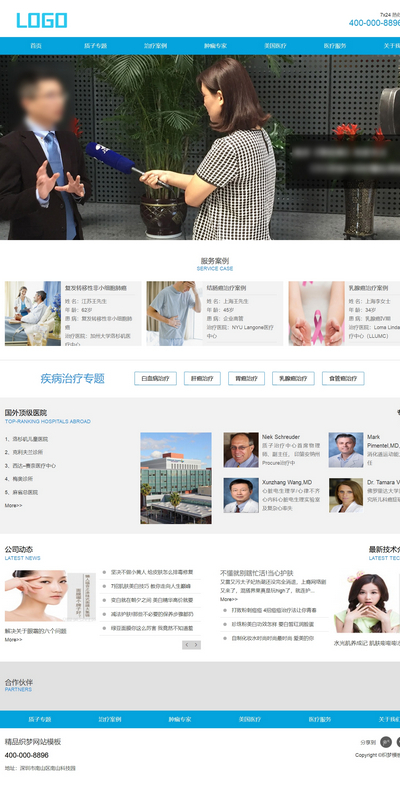Click the Xunzhang Wang,MD name link
Image resolution: width=400 pixels, height=800 pixels.
click(x=286, y=482)
